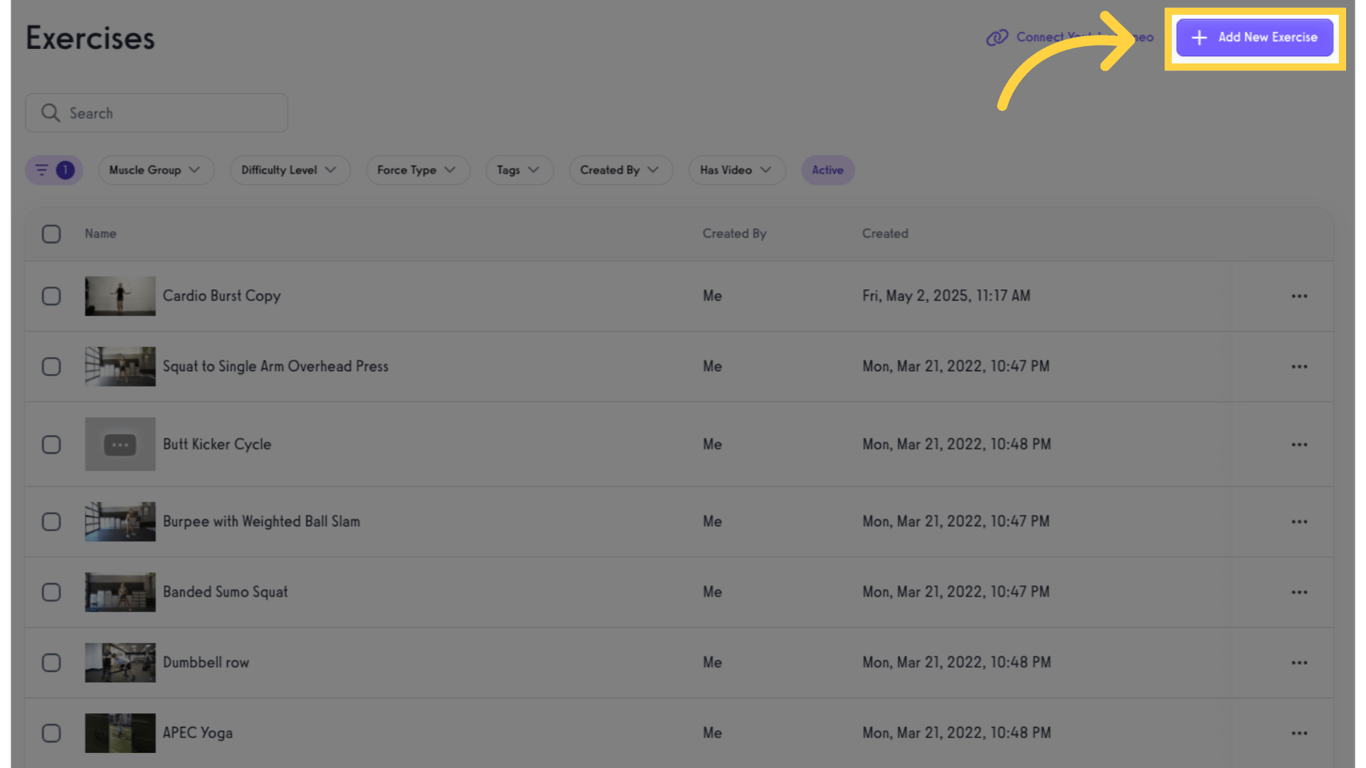This screenshot has width=1366, height=768.
Task: Select the Squat to Single Arm Overhead Press checkbox
Action: [51, 366]
